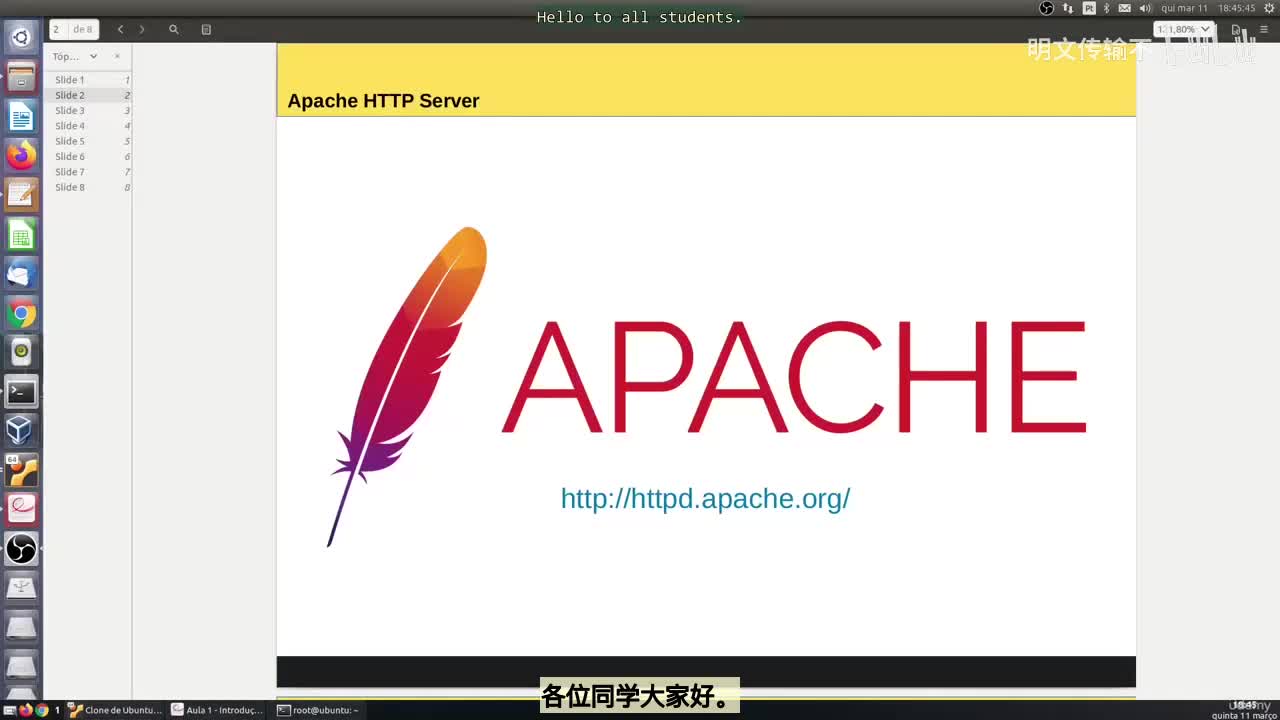1280x720 pixels.
Task: Switch to Clone de Ubuntu taskbar window
Action: tap(114, 710)
